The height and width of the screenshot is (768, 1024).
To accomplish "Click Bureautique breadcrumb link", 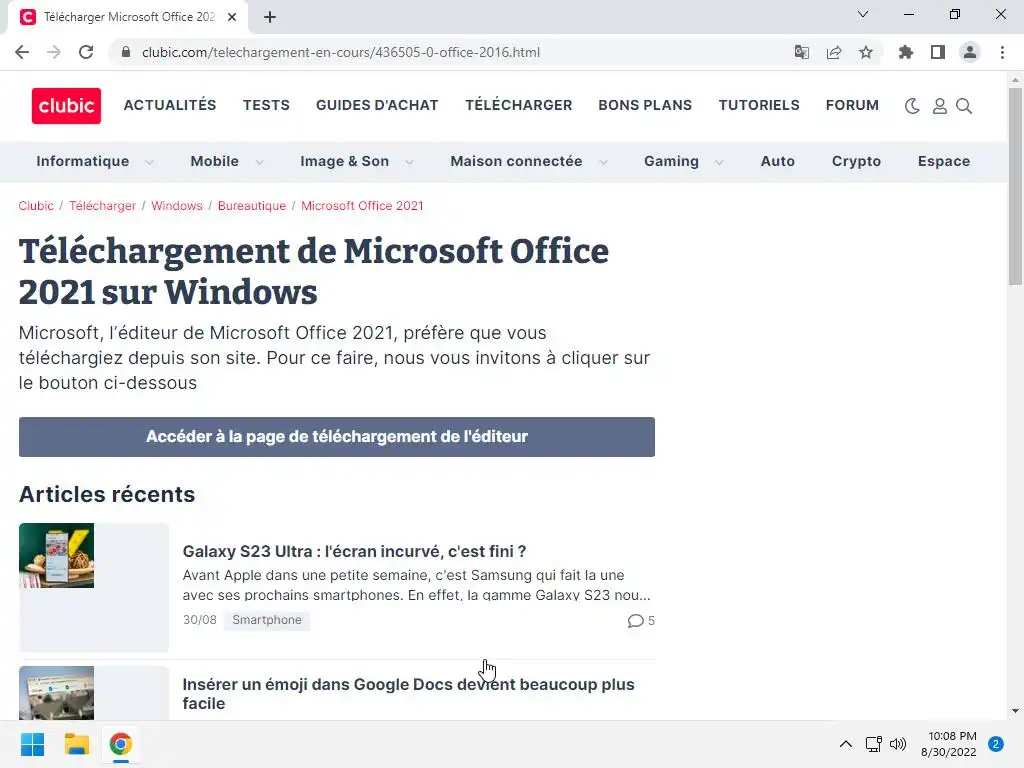I will point(251,206).
